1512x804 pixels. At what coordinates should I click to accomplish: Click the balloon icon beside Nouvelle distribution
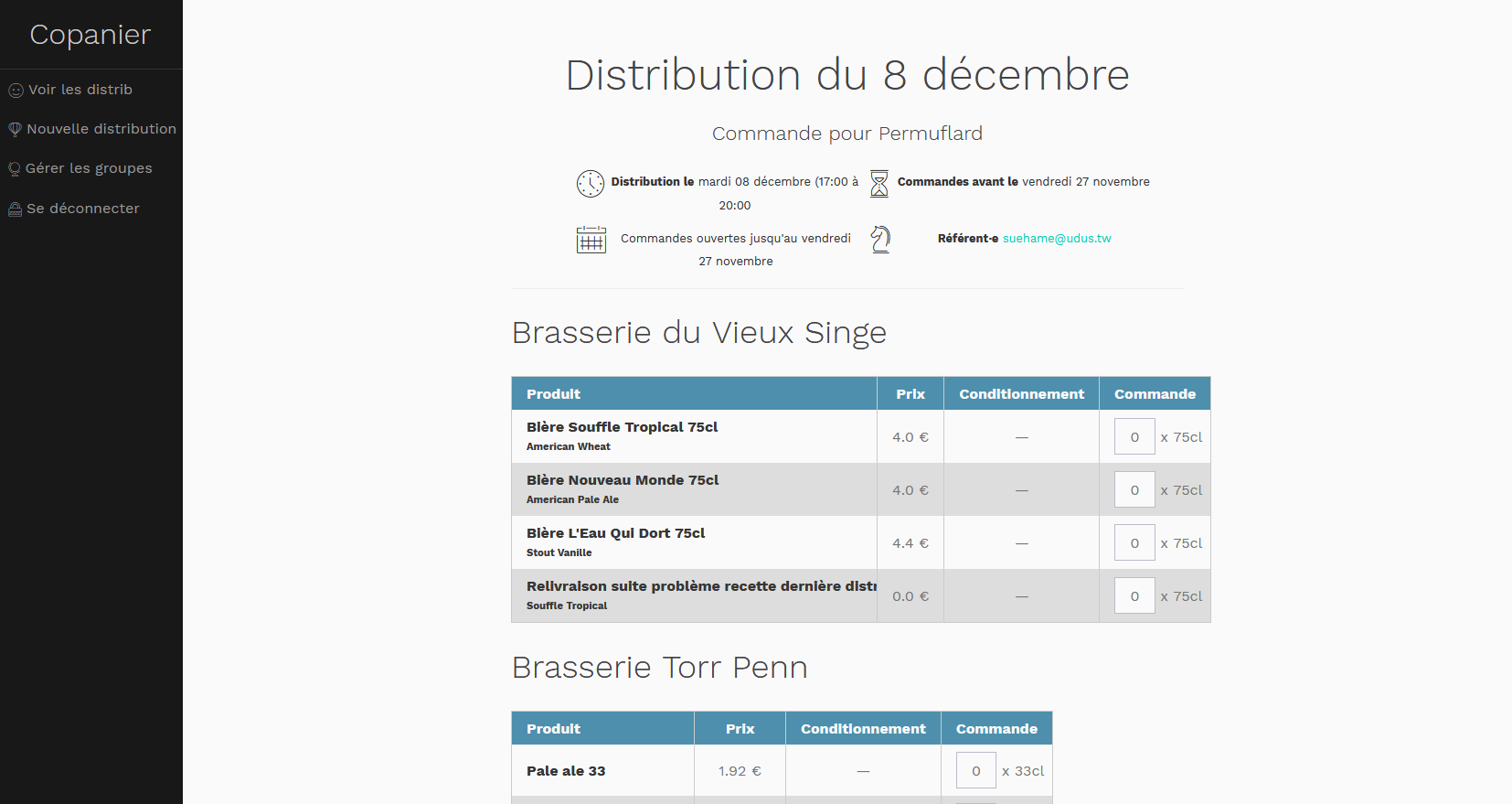pyautogui.click(x=15, y=130)
